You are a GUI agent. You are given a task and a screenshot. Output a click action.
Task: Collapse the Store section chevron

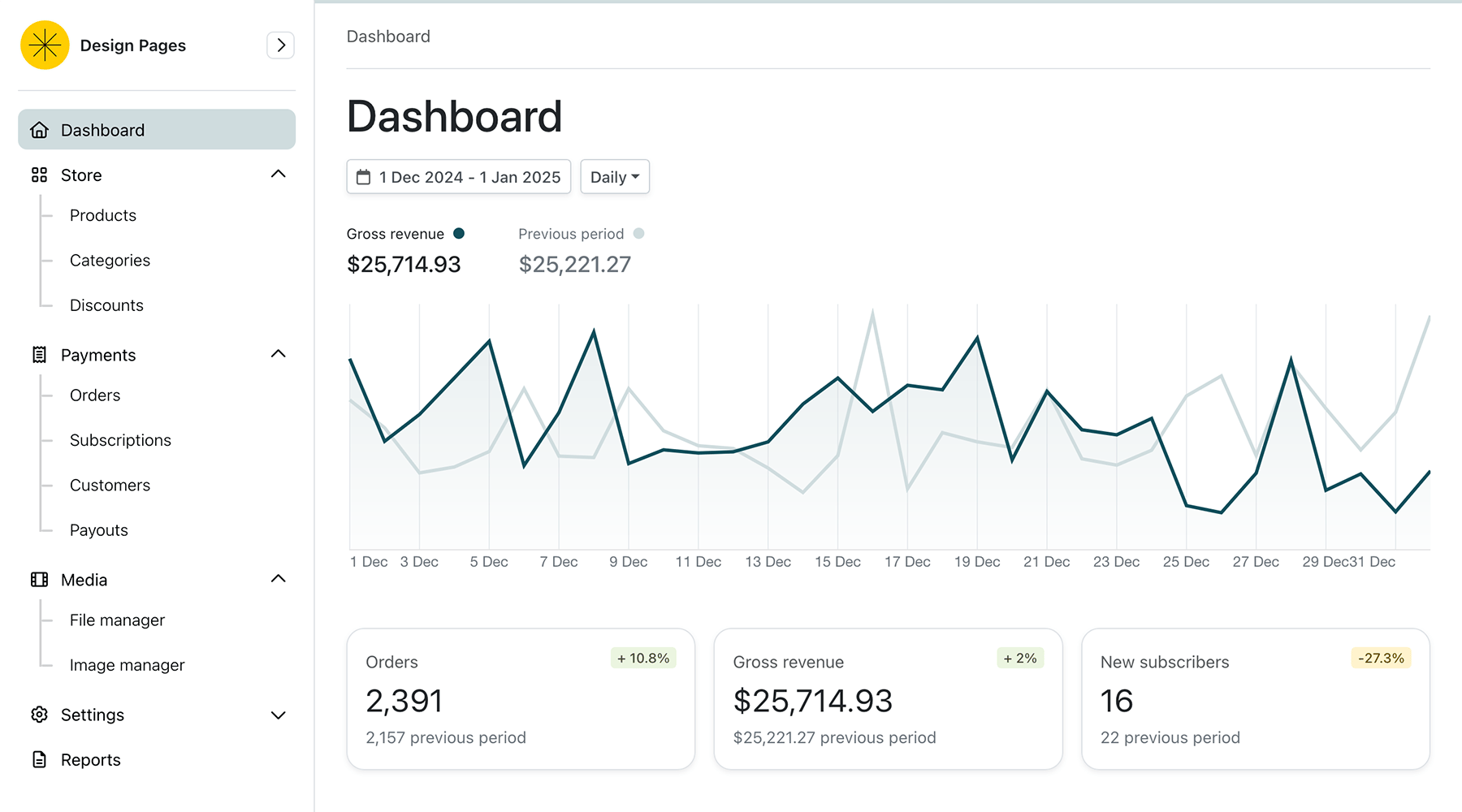[279, 174]
